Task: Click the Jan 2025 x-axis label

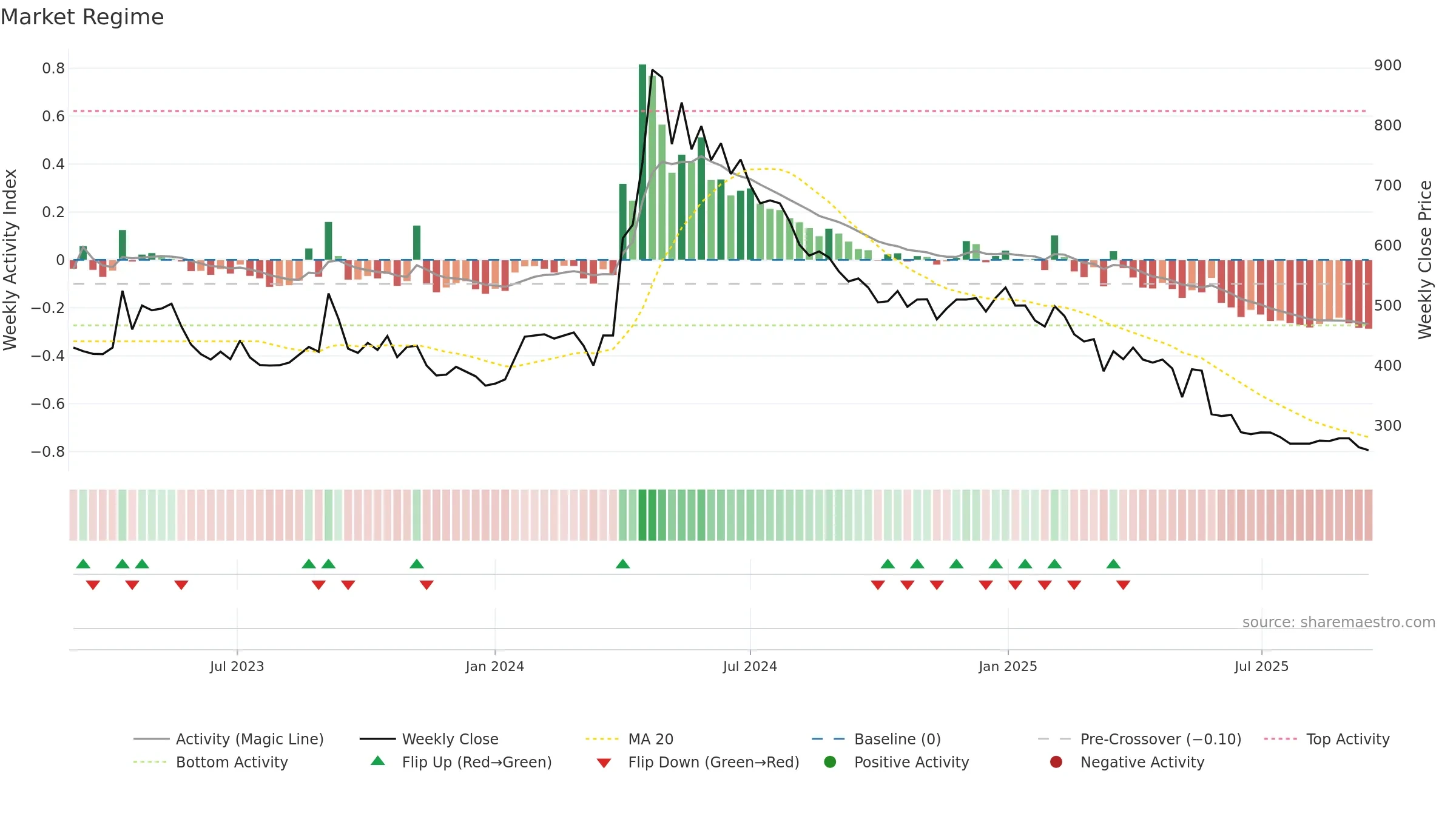Action: pyautogui.click(x=1008, y=666)
